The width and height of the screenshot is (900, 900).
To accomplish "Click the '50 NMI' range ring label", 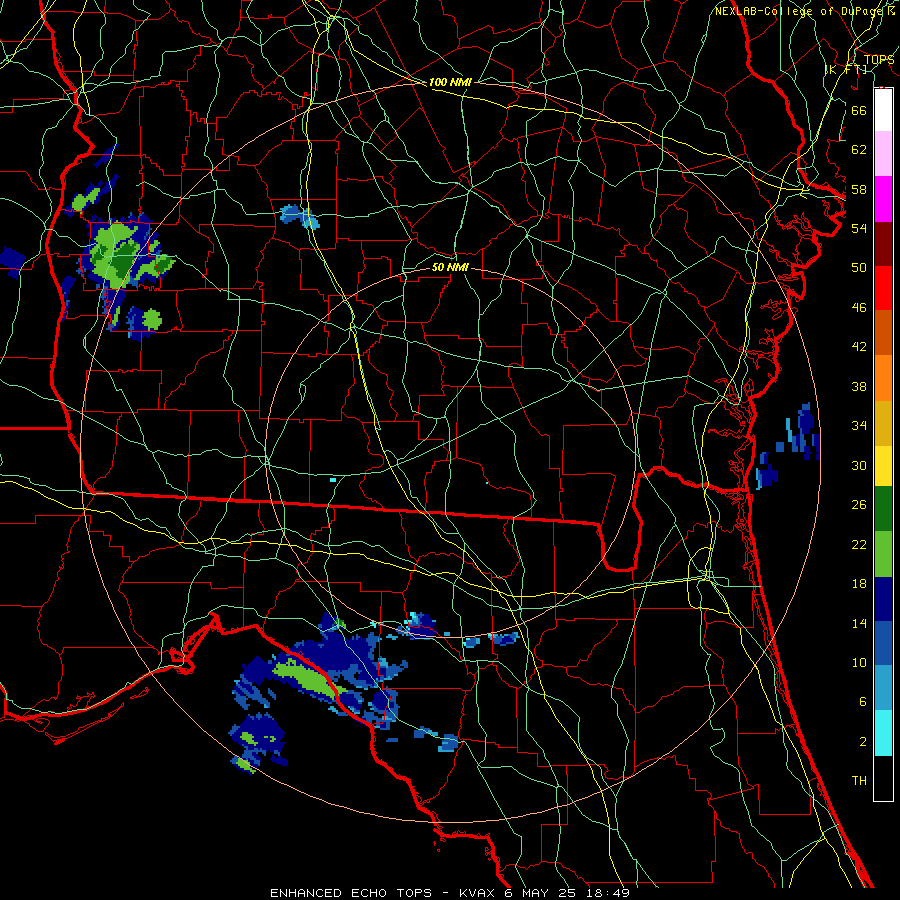I will point(450,267).
